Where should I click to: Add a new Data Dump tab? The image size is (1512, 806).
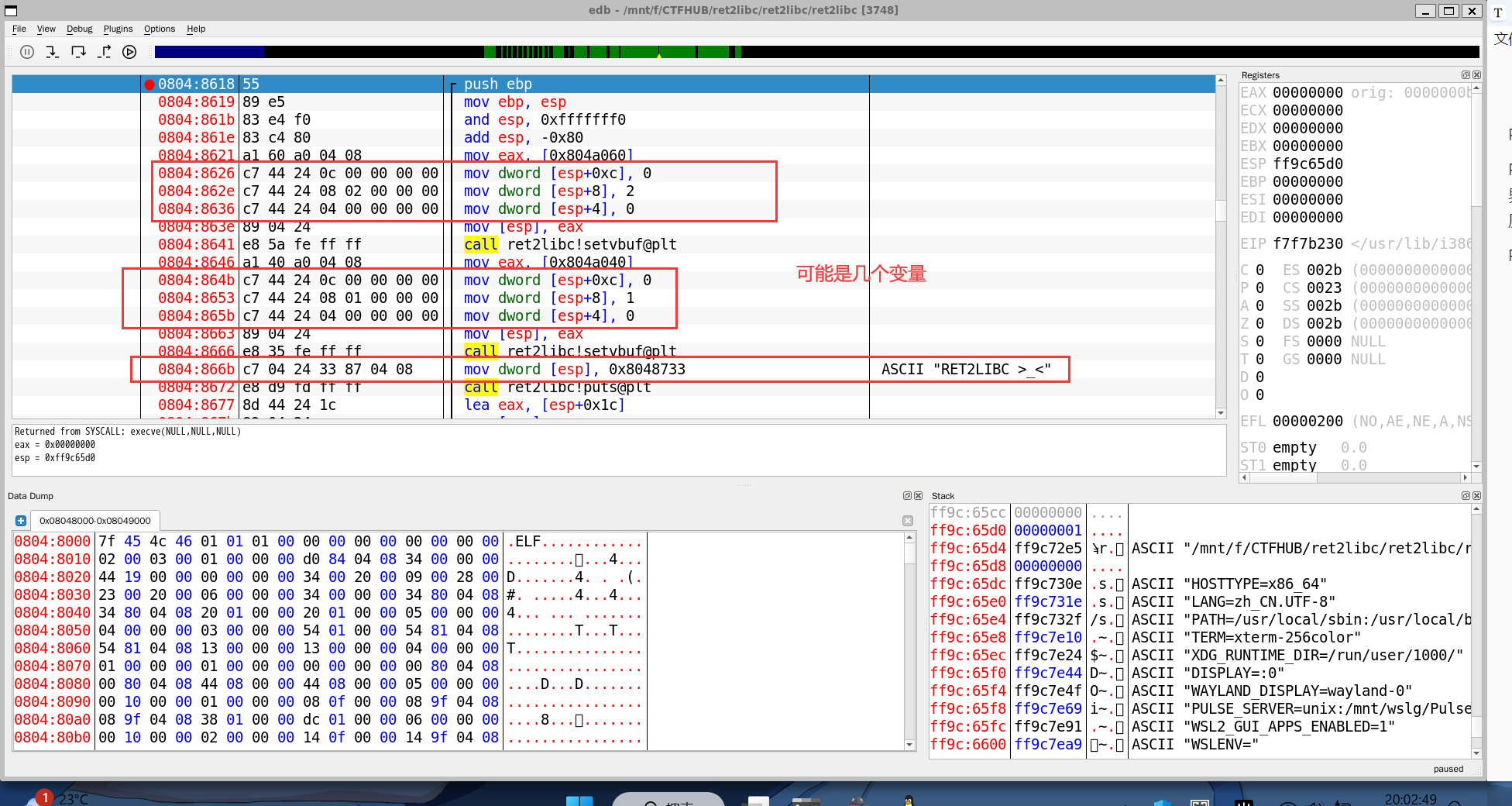pyautogui.click(x=21, y=521)
